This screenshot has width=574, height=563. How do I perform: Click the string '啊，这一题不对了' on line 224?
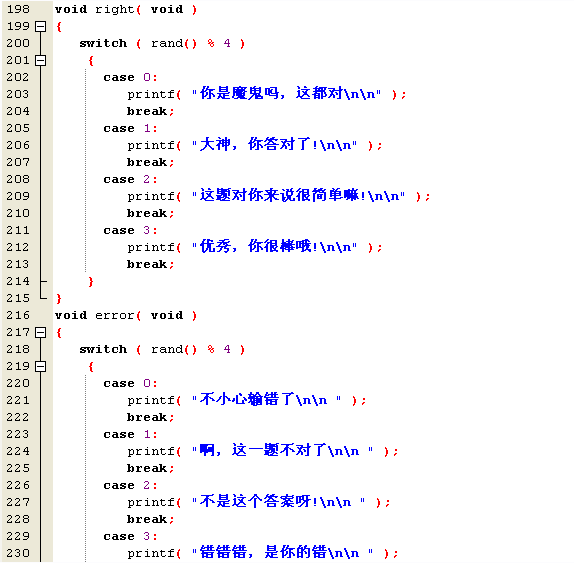click(263, 450)
